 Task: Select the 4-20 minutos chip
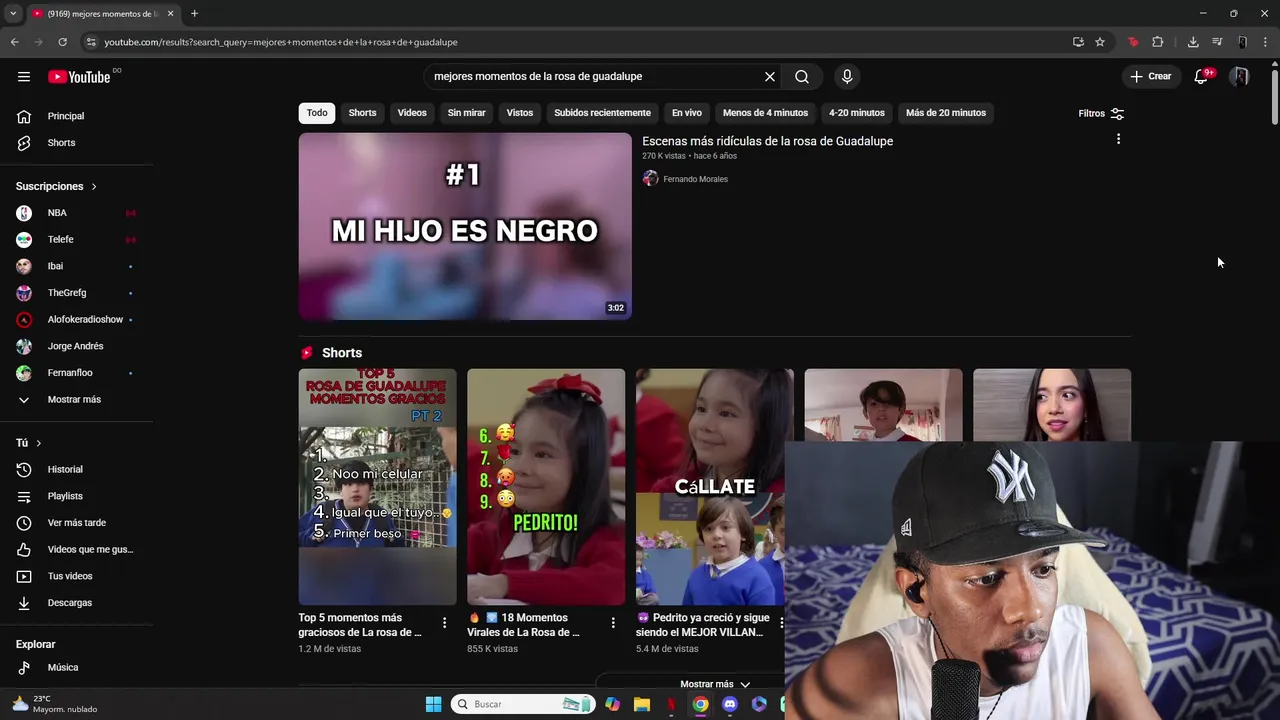857,113
